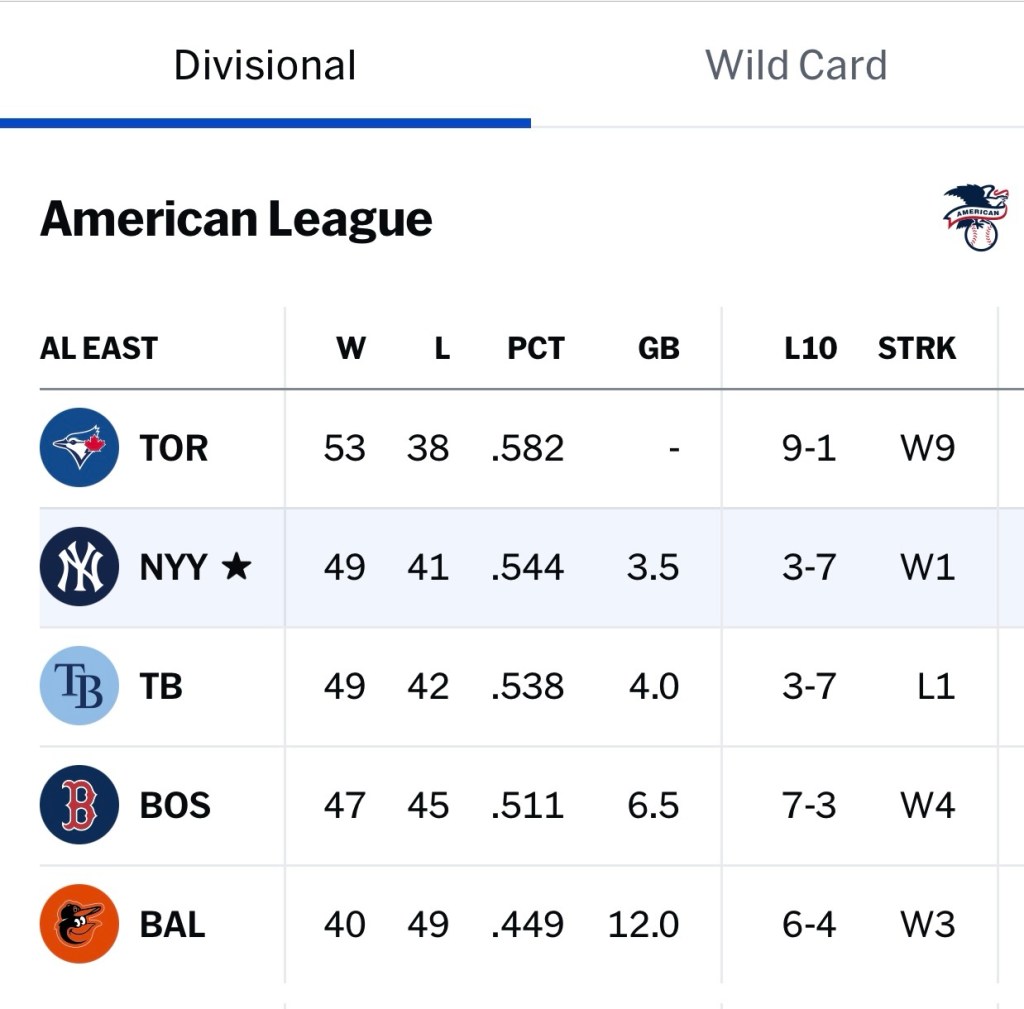Switch to the Wild Card tab

pos(796,66)
